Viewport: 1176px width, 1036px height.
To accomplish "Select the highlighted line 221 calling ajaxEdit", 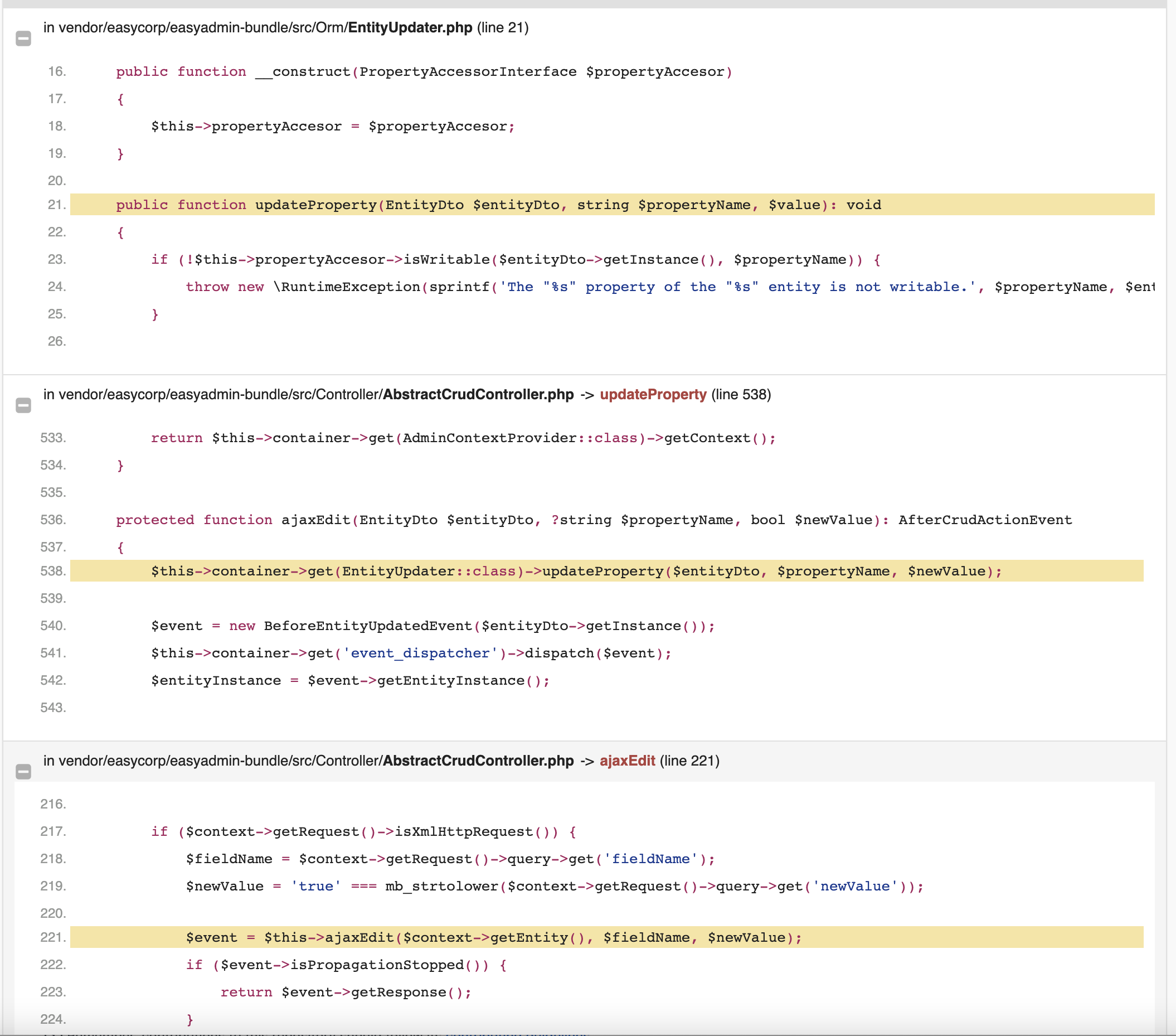I will coord(489,937).
